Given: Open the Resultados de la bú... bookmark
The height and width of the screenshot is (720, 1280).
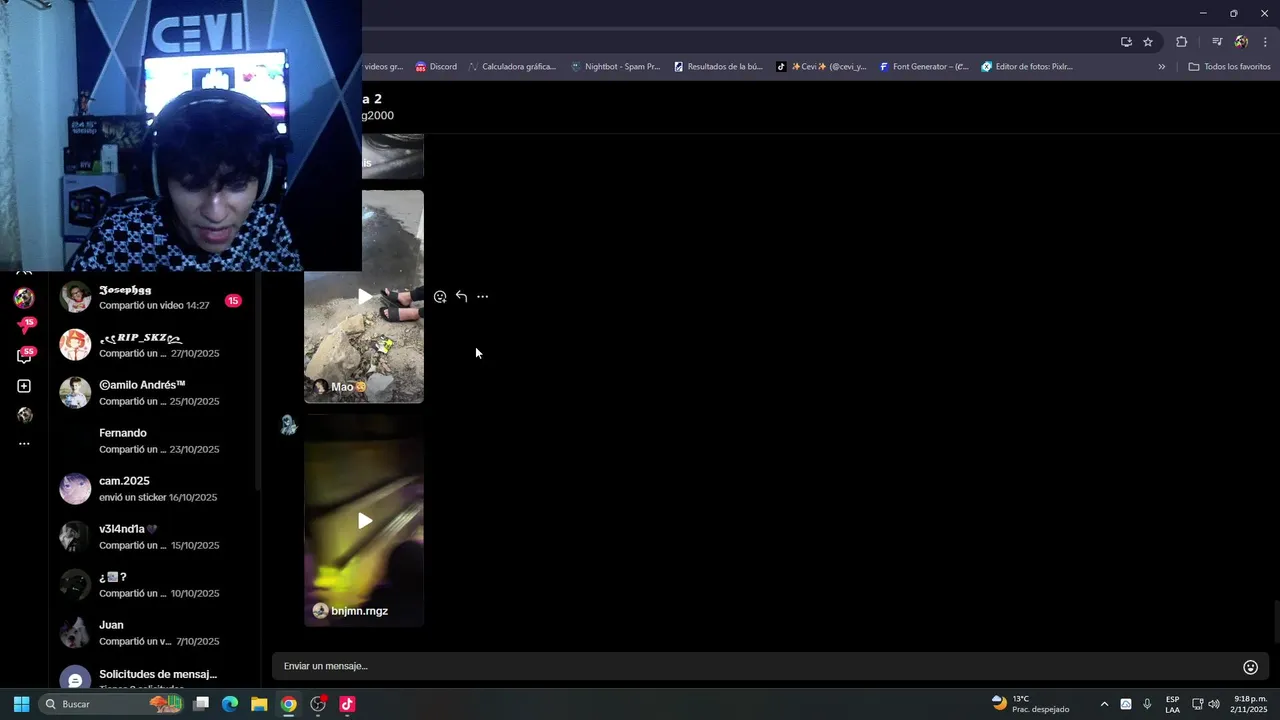Looking at the screenshot, I should (x=718, y=67).
